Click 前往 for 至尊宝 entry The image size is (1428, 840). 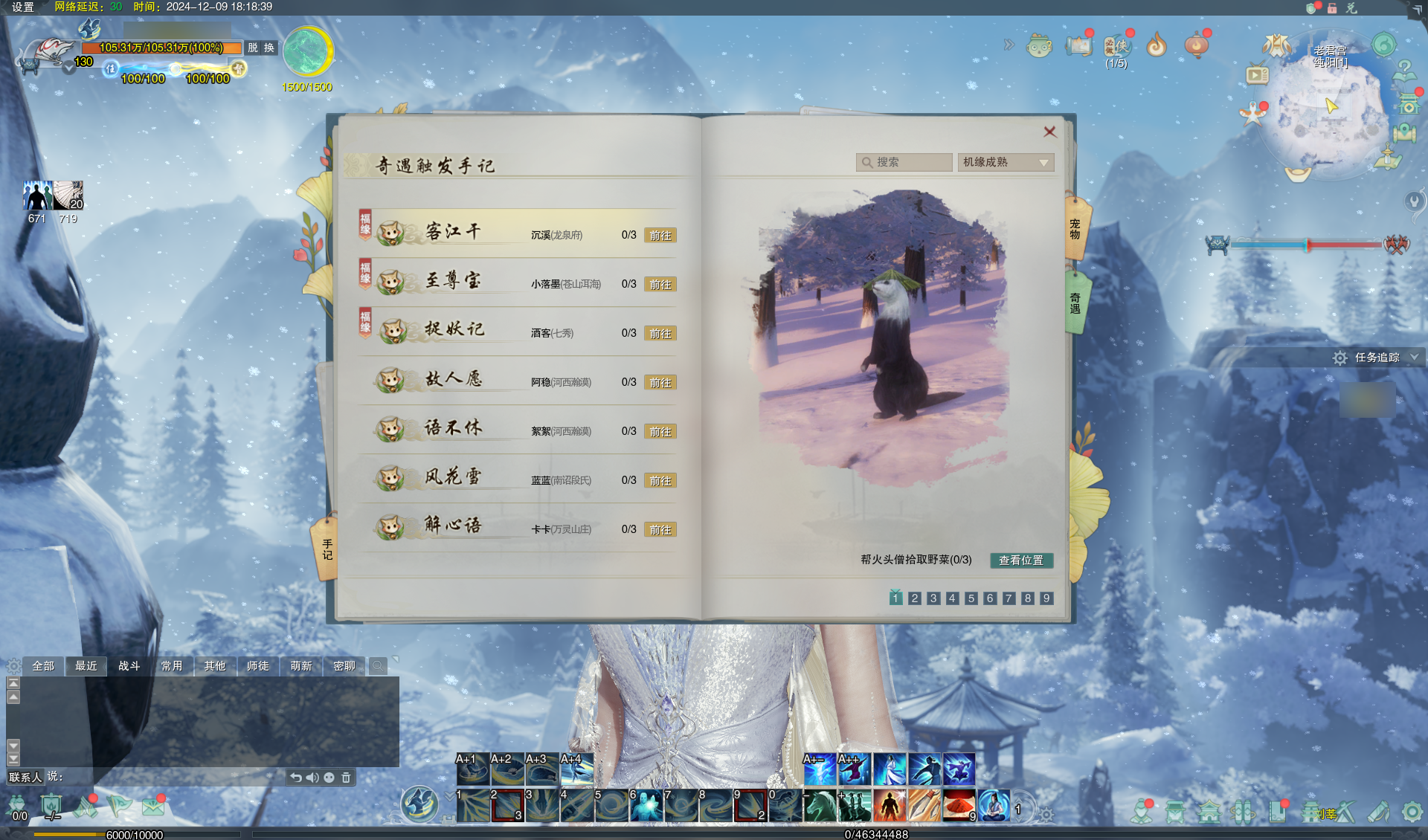point(660,285)
